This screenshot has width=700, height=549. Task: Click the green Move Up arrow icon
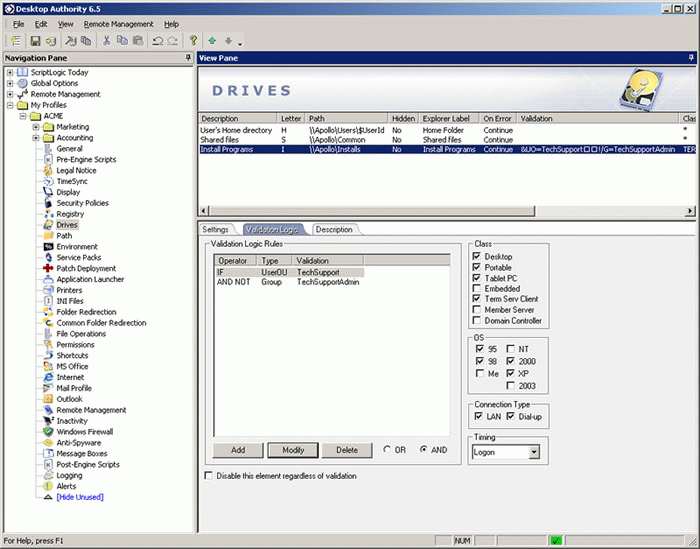212,41
